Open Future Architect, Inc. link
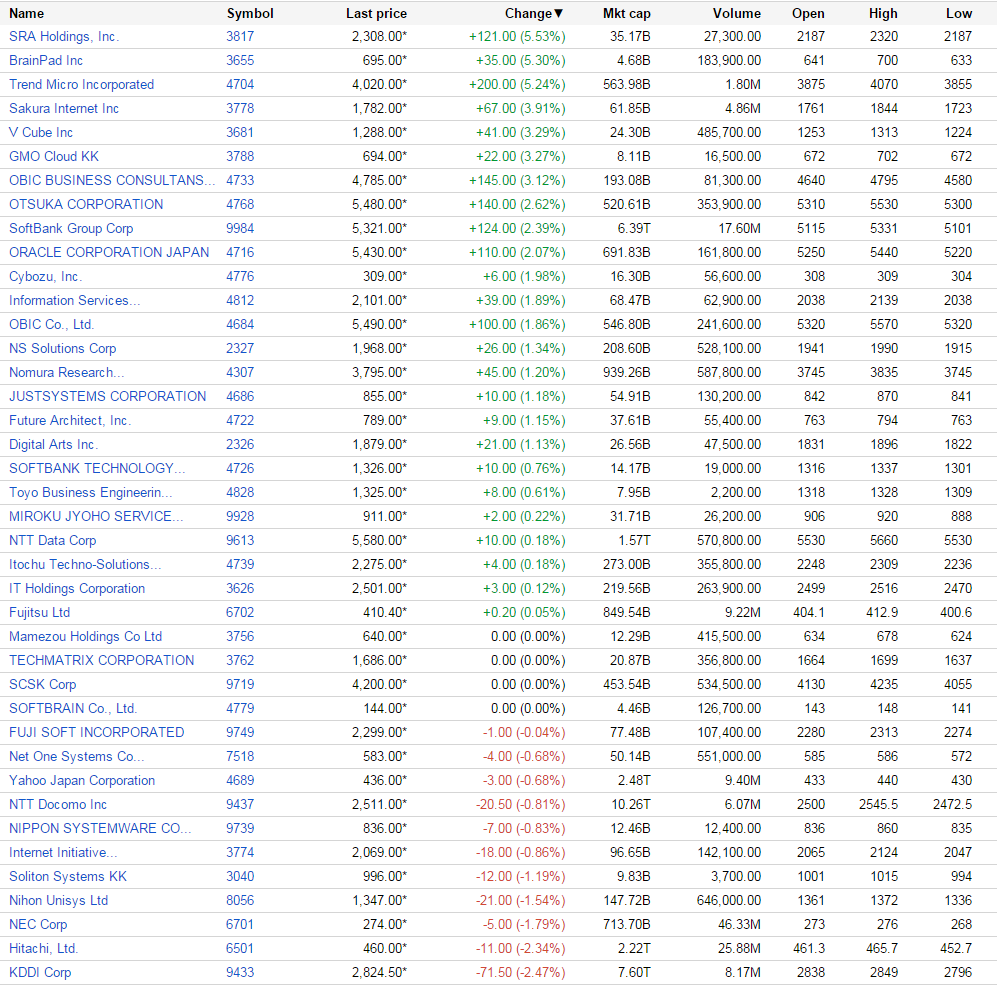997x987 pixels. pos(70,420)
